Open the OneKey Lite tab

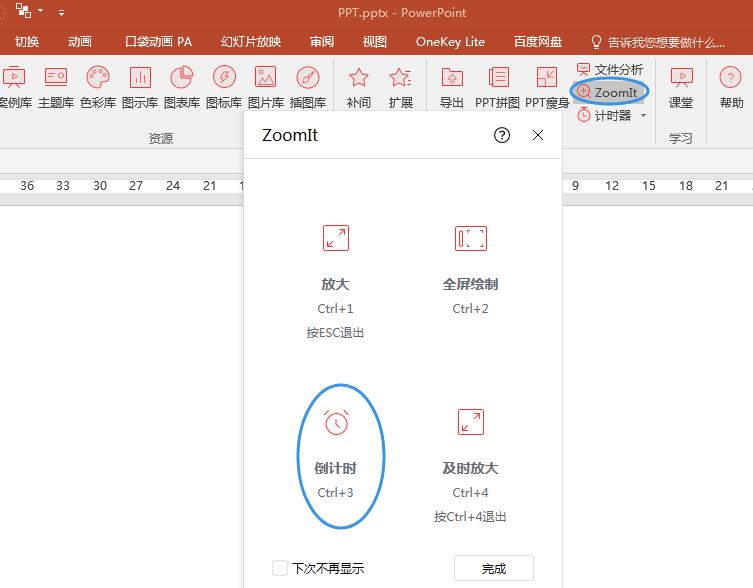(450, 42)
